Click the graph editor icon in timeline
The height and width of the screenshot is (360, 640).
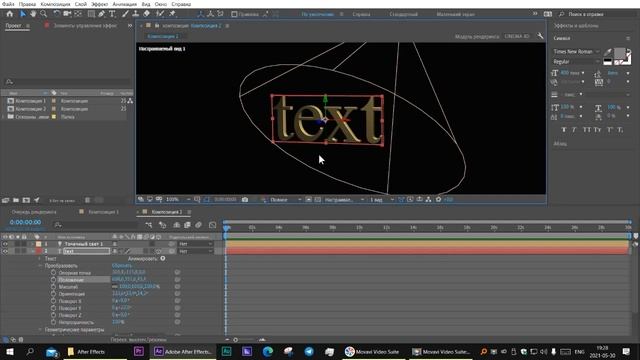pyautogui.click(x=213, y=225)
